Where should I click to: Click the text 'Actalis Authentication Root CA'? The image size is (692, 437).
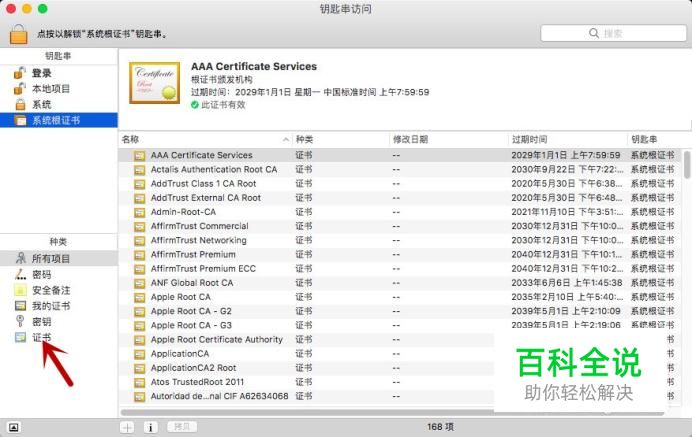click(x=214, y=170)
